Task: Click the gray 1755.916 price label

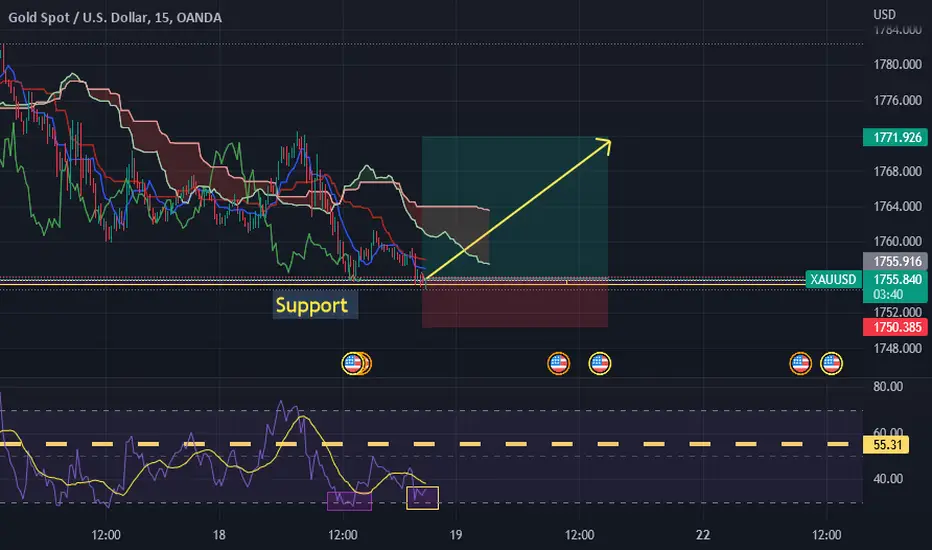Action: click(895, 261)
